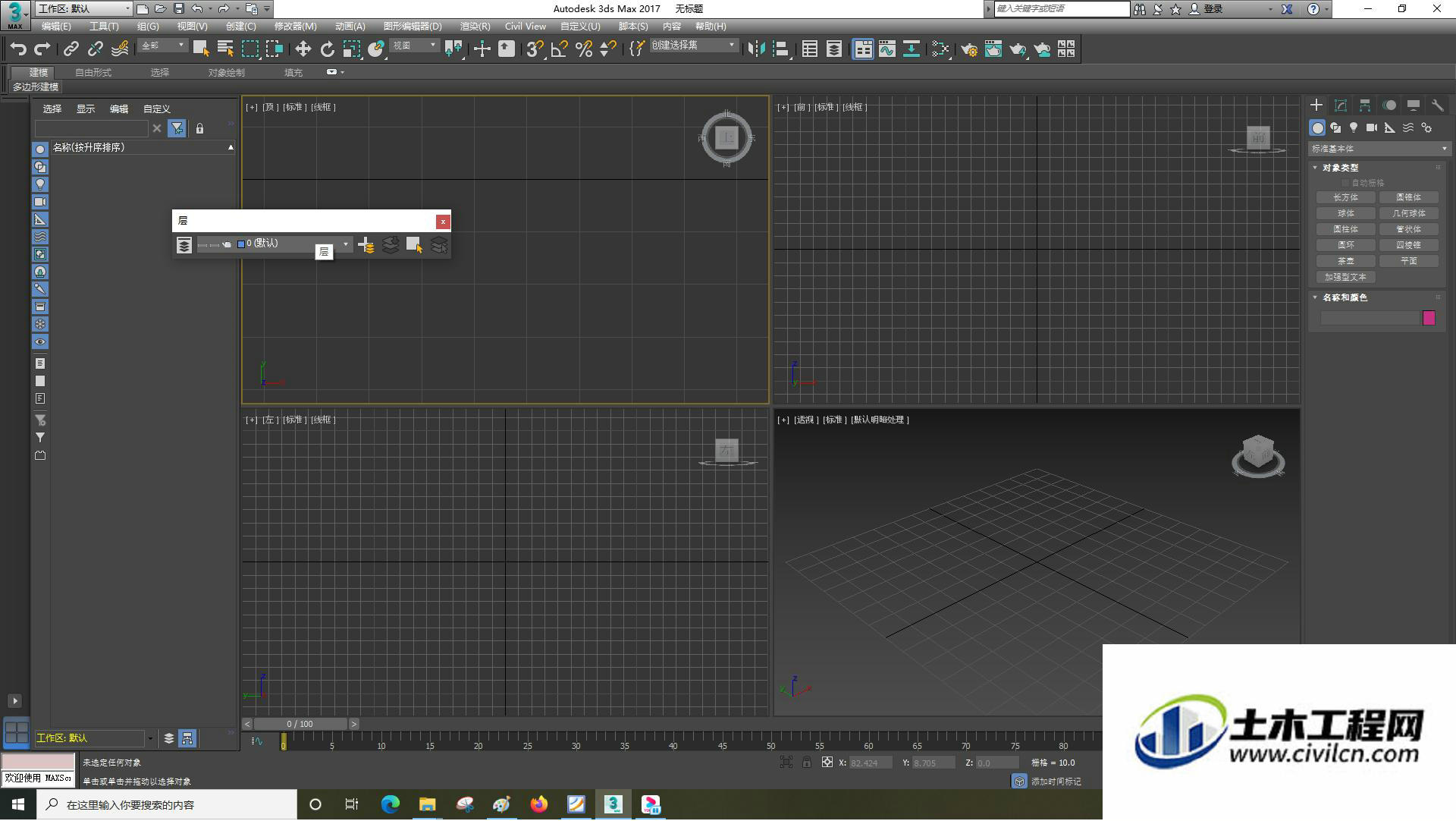Toggle Percent Snap
The image size is (1456, 821).
(583, 49)
